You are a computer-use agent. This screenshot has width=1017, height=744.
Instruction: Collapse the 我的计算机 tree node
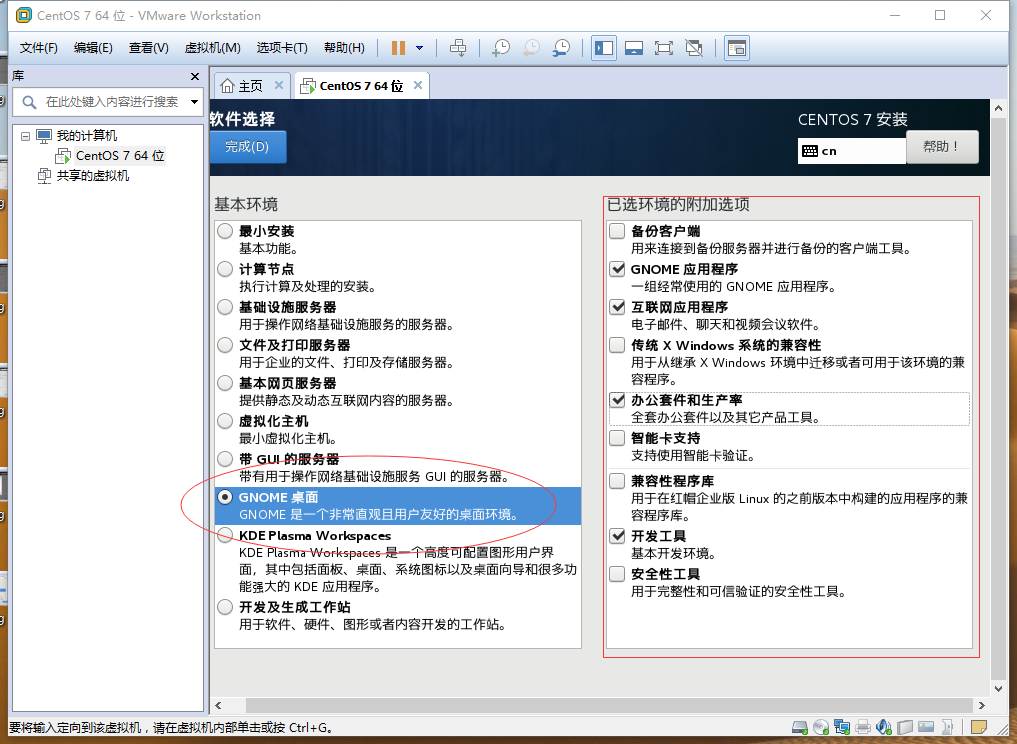pos(25,136)
